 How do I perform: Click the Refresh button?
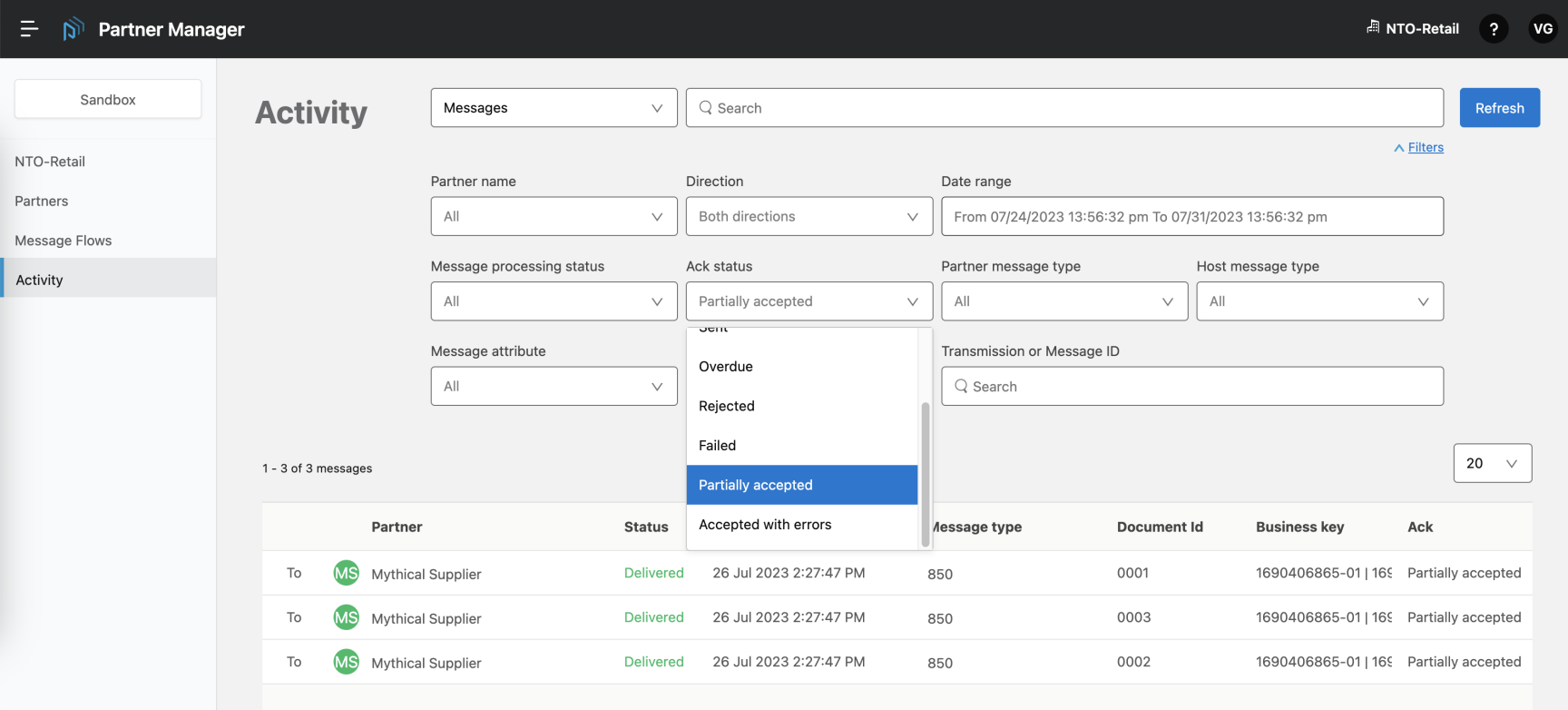pyautogui.click(x=1499, y=108)
